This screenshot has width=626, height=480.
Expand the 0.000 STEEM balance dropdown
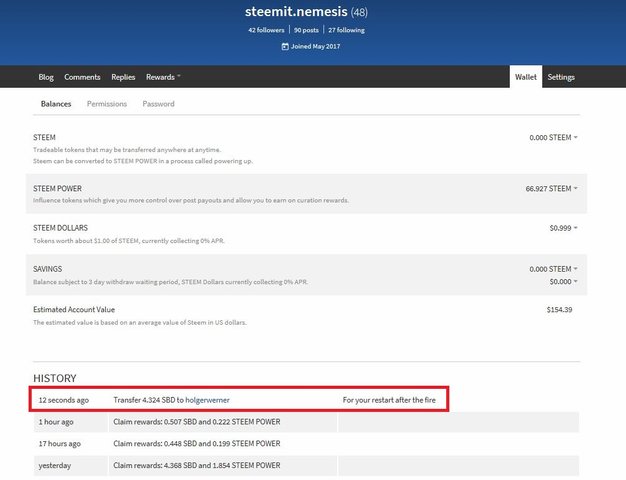coord(553,138)
